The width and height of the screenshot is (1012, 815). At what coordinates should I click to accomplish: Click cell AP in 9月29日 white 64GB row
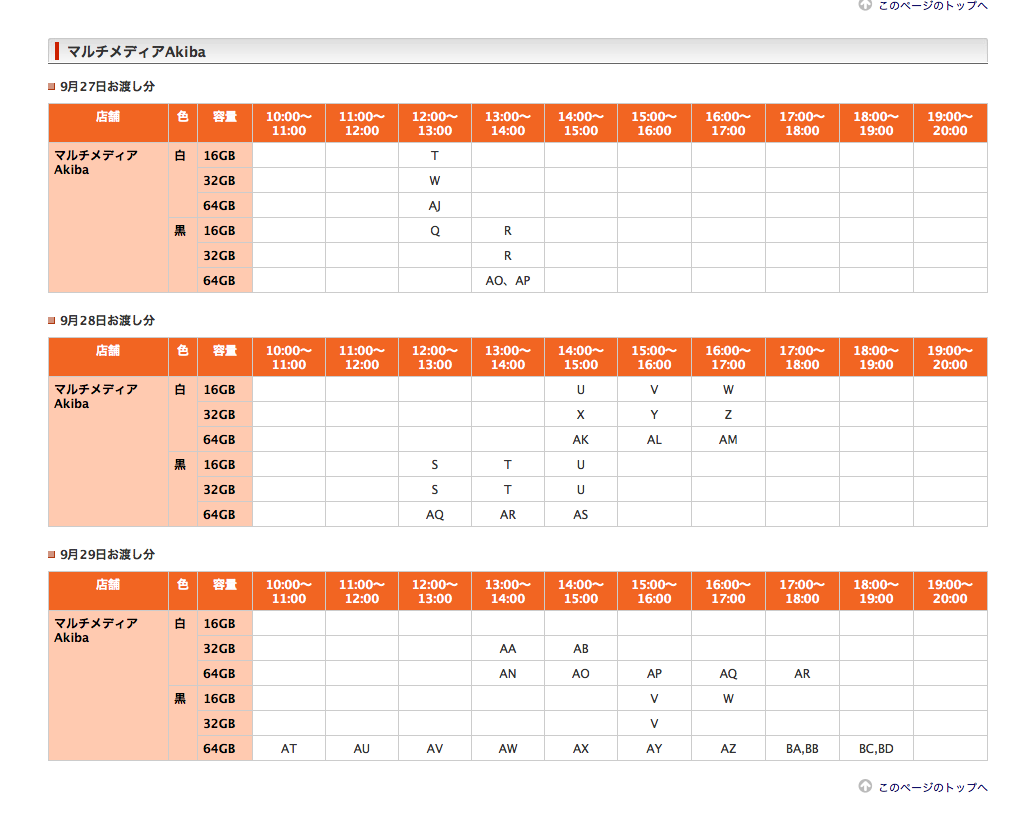(654, 674)
